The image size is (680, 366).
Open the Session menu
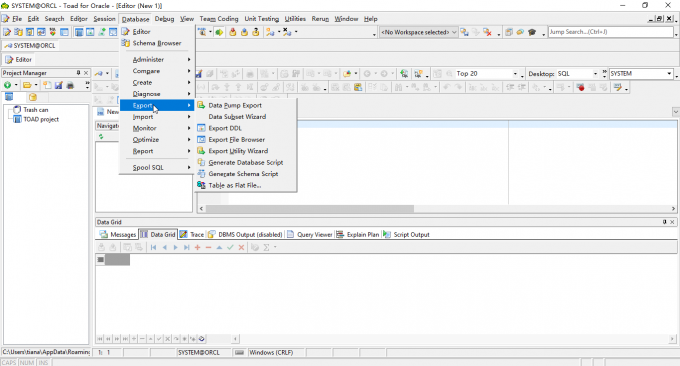point(105,19)
